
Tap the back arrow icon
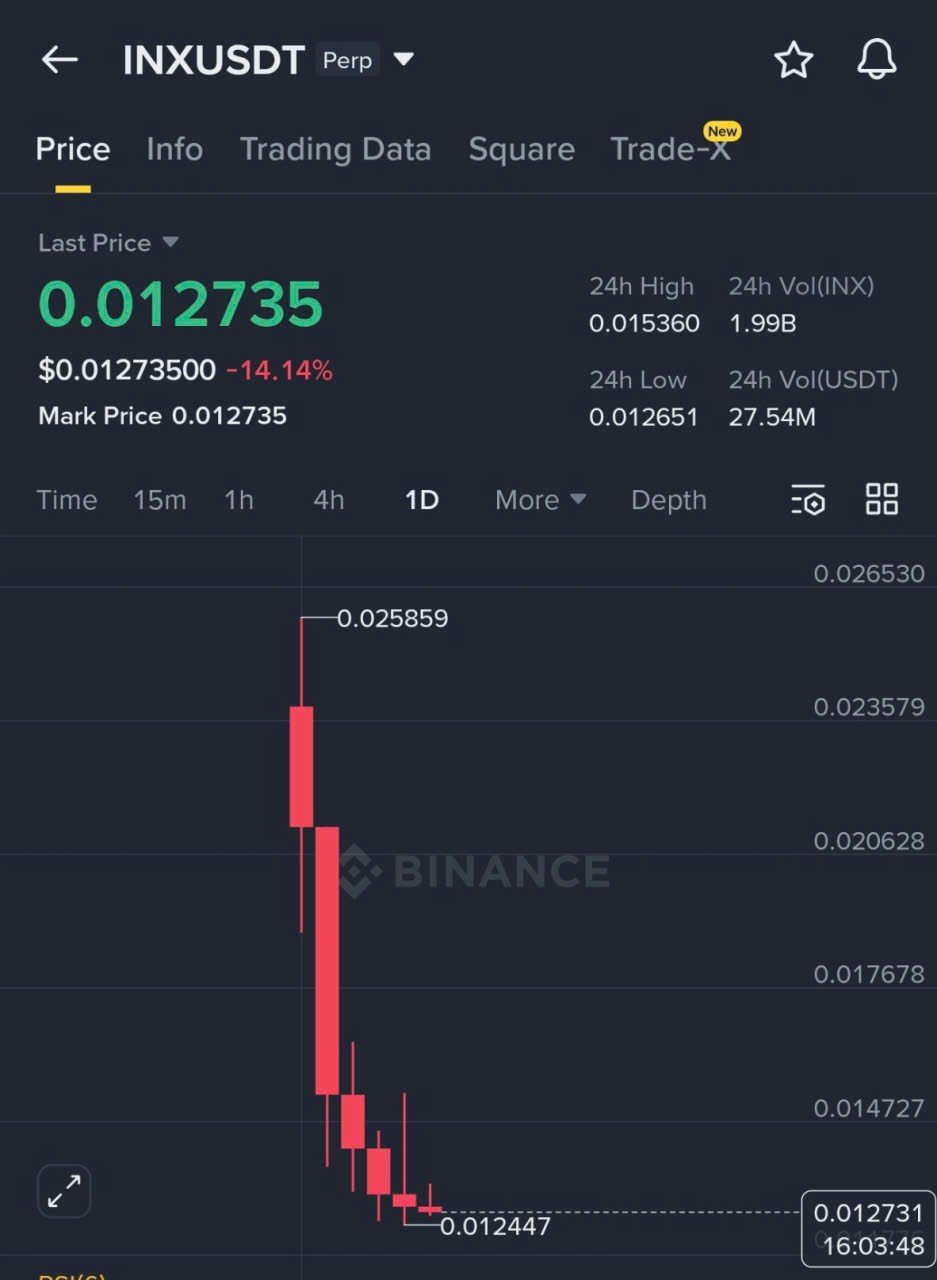point(60,60)
